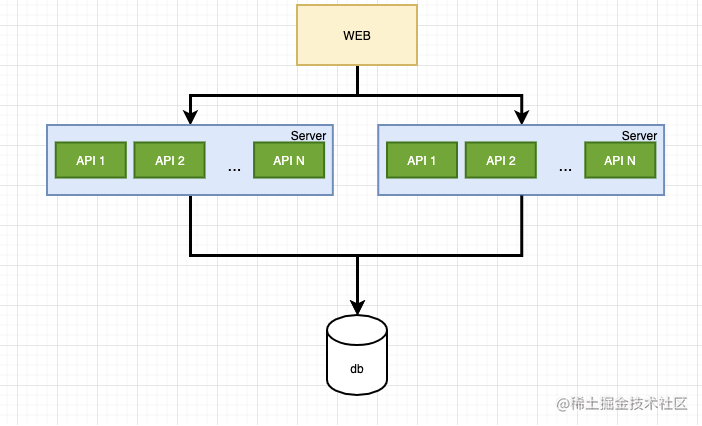702x426 pixels.
Task: Select the arrowhead entering the left server
Action: point(190,117)
